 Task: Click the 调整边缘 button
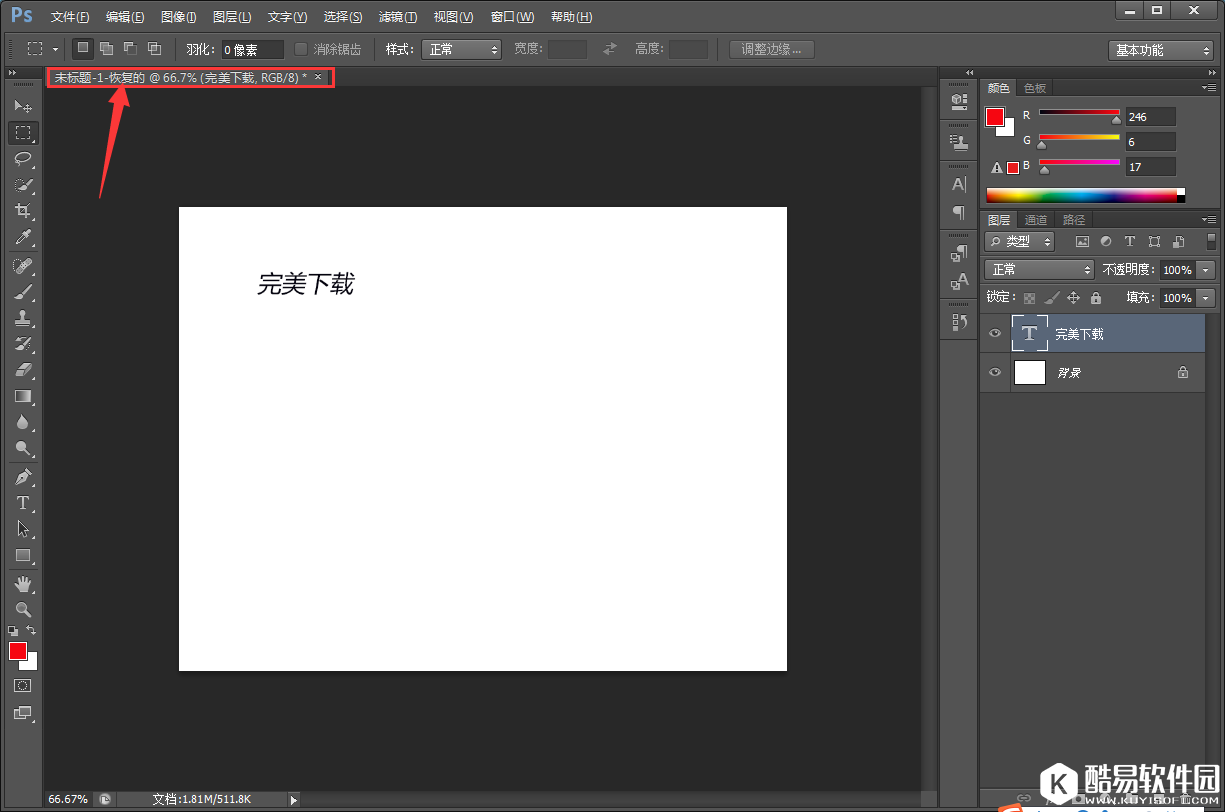tap(771, 49)
